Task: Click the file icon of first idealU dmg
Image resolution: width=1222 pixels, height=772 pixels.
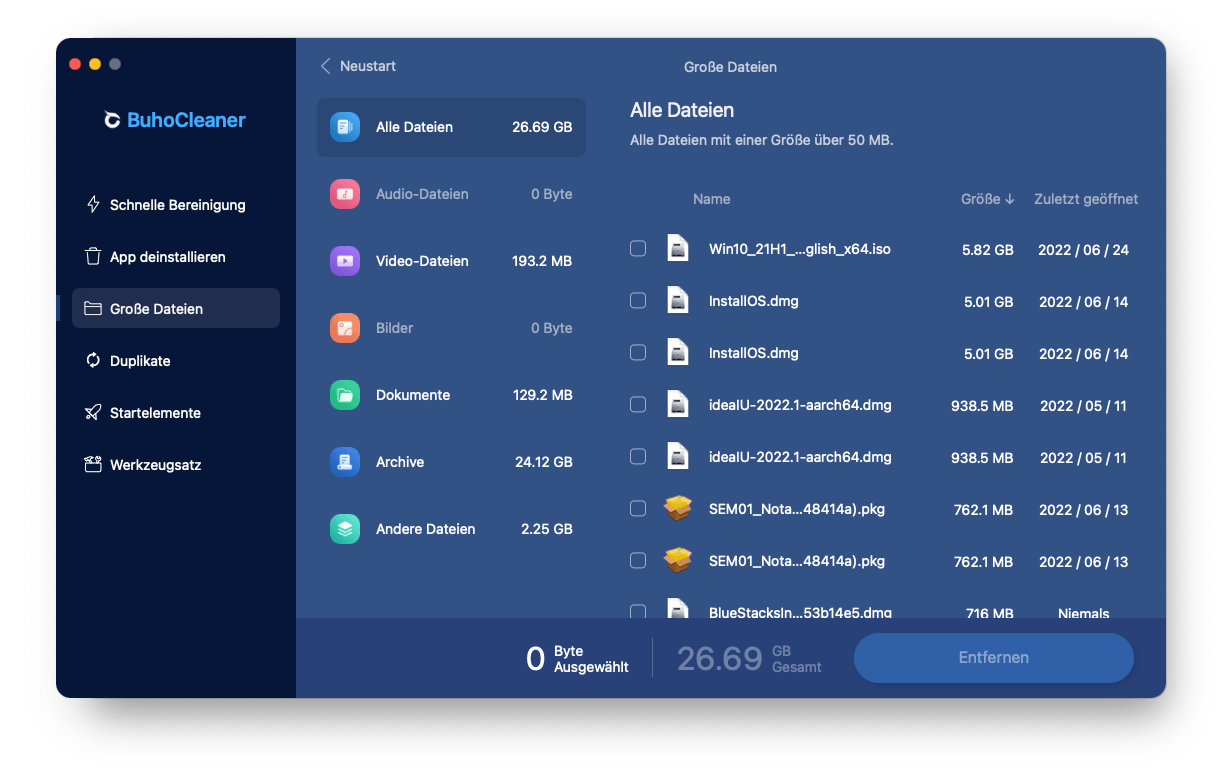Action: coord(678,405)
